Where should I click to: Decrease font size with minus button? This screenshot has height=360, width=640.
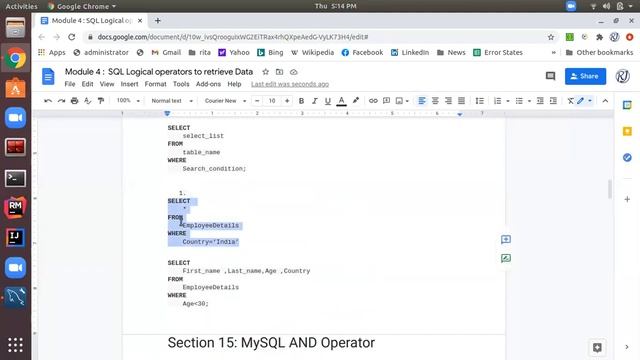[257, 101]
